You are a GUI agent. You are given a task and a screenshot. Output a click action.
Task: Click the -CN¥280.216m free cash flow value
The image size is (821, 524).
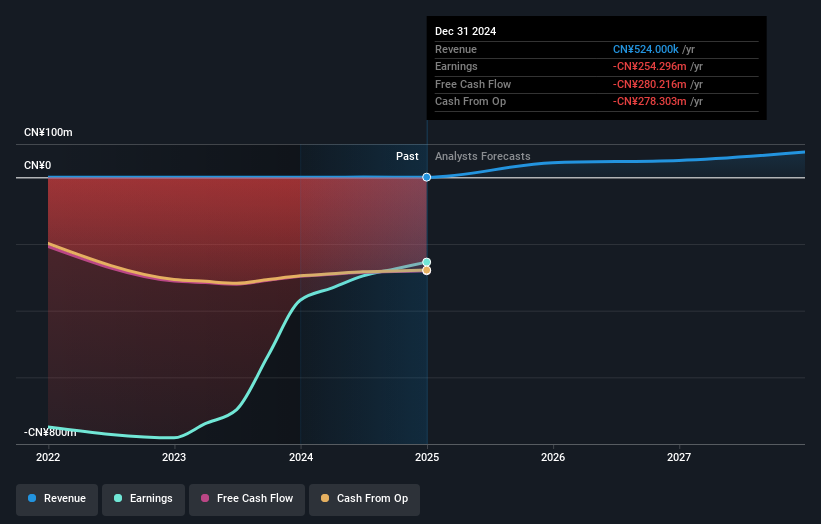click(x=650, y=84)
